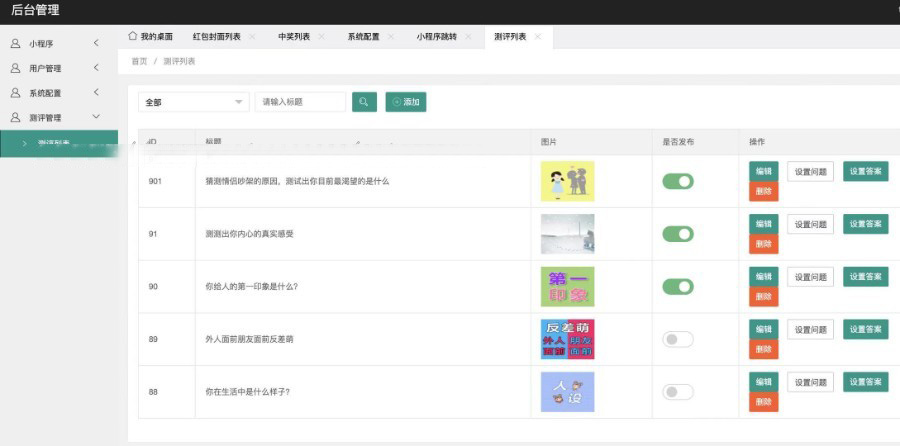The height and width of the screenshot is (446, 900).
Task: Click the 系统配置 sidebar icon
Action: pyautogui.click(x=15, y=93)
